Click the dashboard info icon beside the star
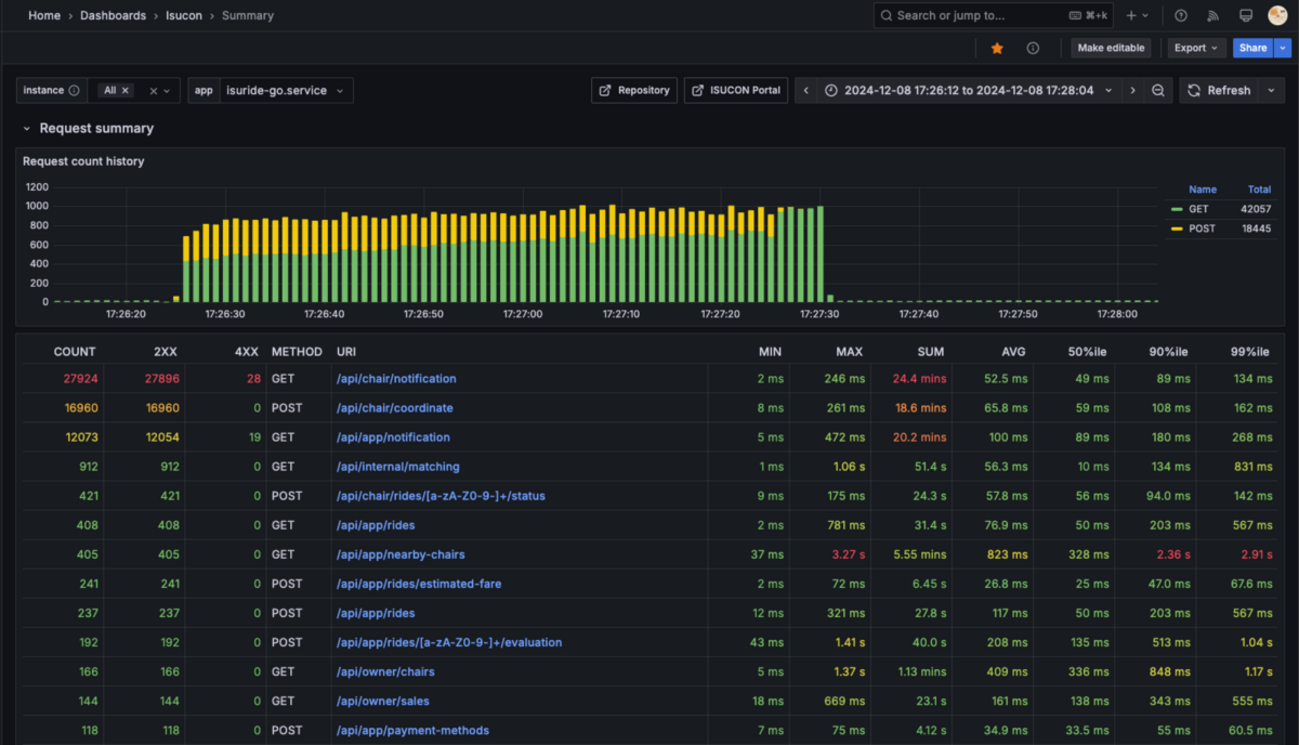Image resolution: width=1299 pixels, height=745 pixels. tap(1033, 48)
